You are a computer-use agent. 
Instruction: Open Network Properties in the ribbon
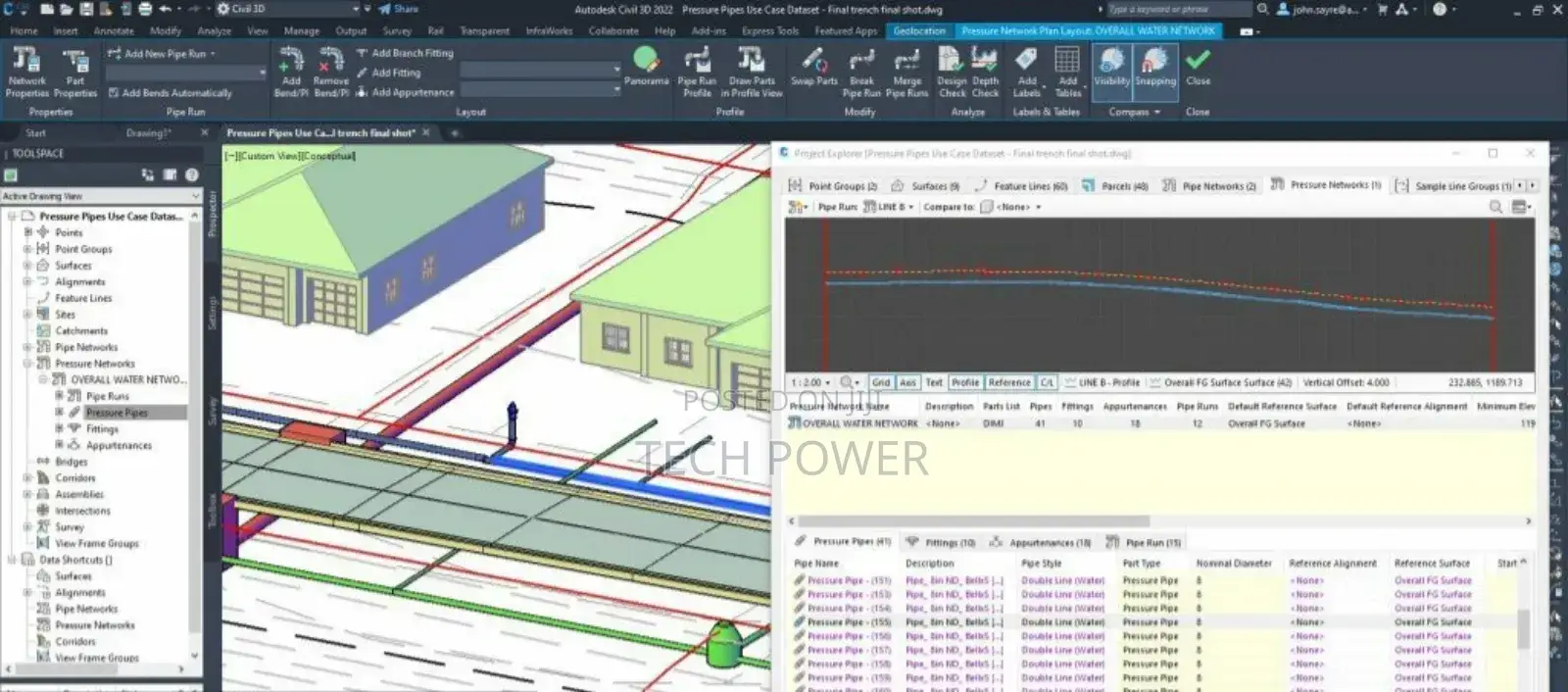[26, 72]
